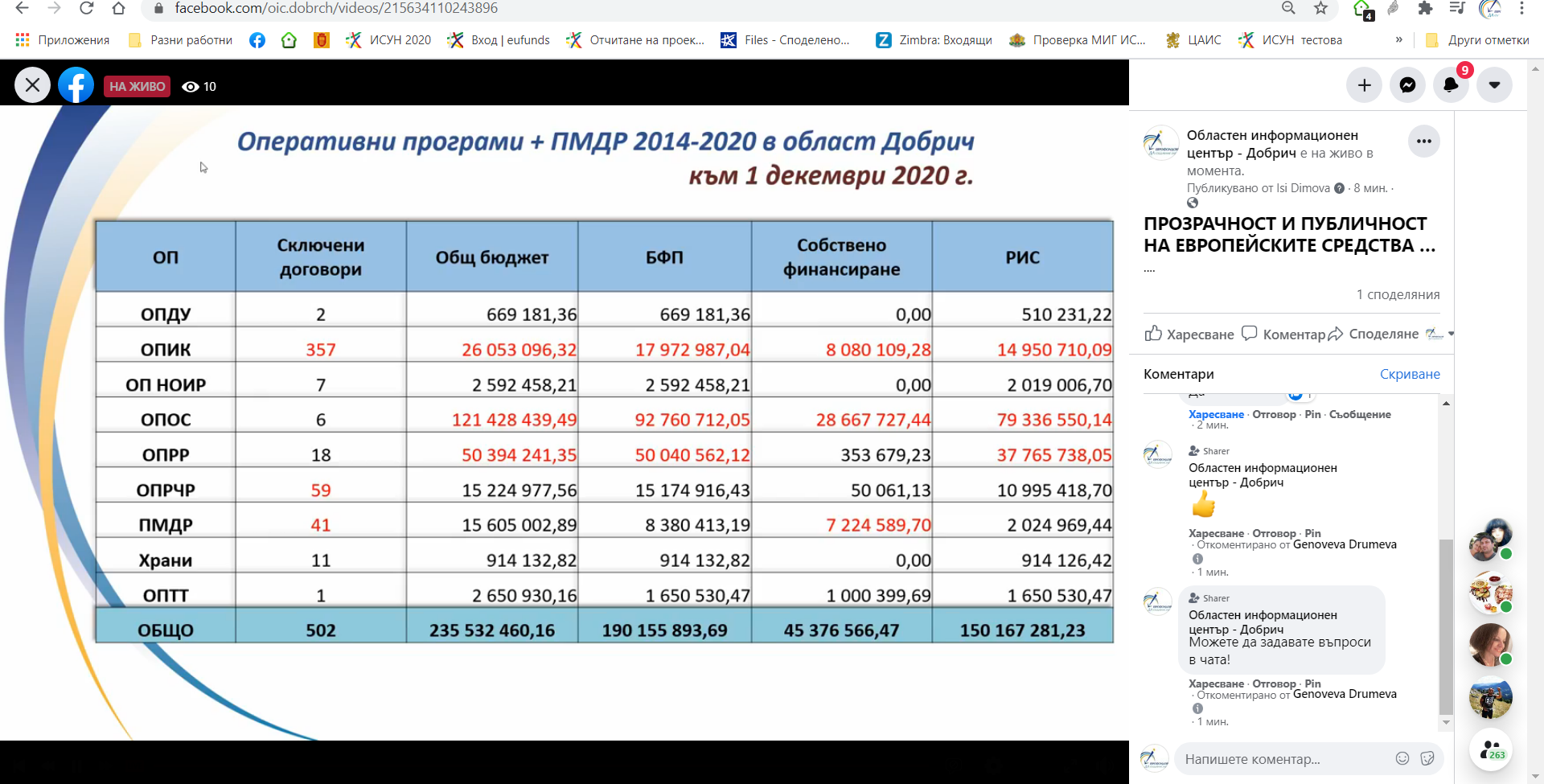Open browser zoom magnifier icon

coord(1288,8)
